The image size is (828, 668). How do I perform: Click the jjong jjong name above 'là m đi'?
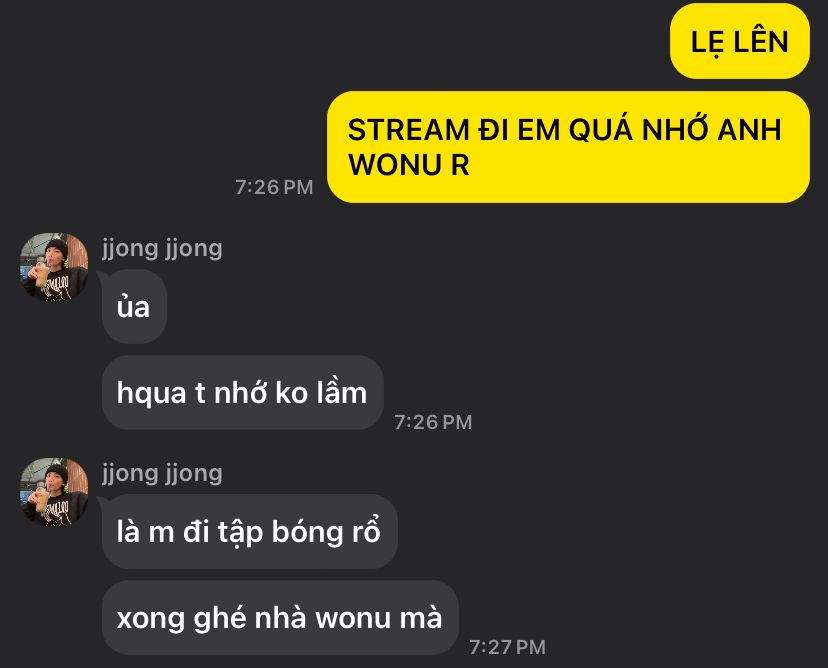coord(162,473)
